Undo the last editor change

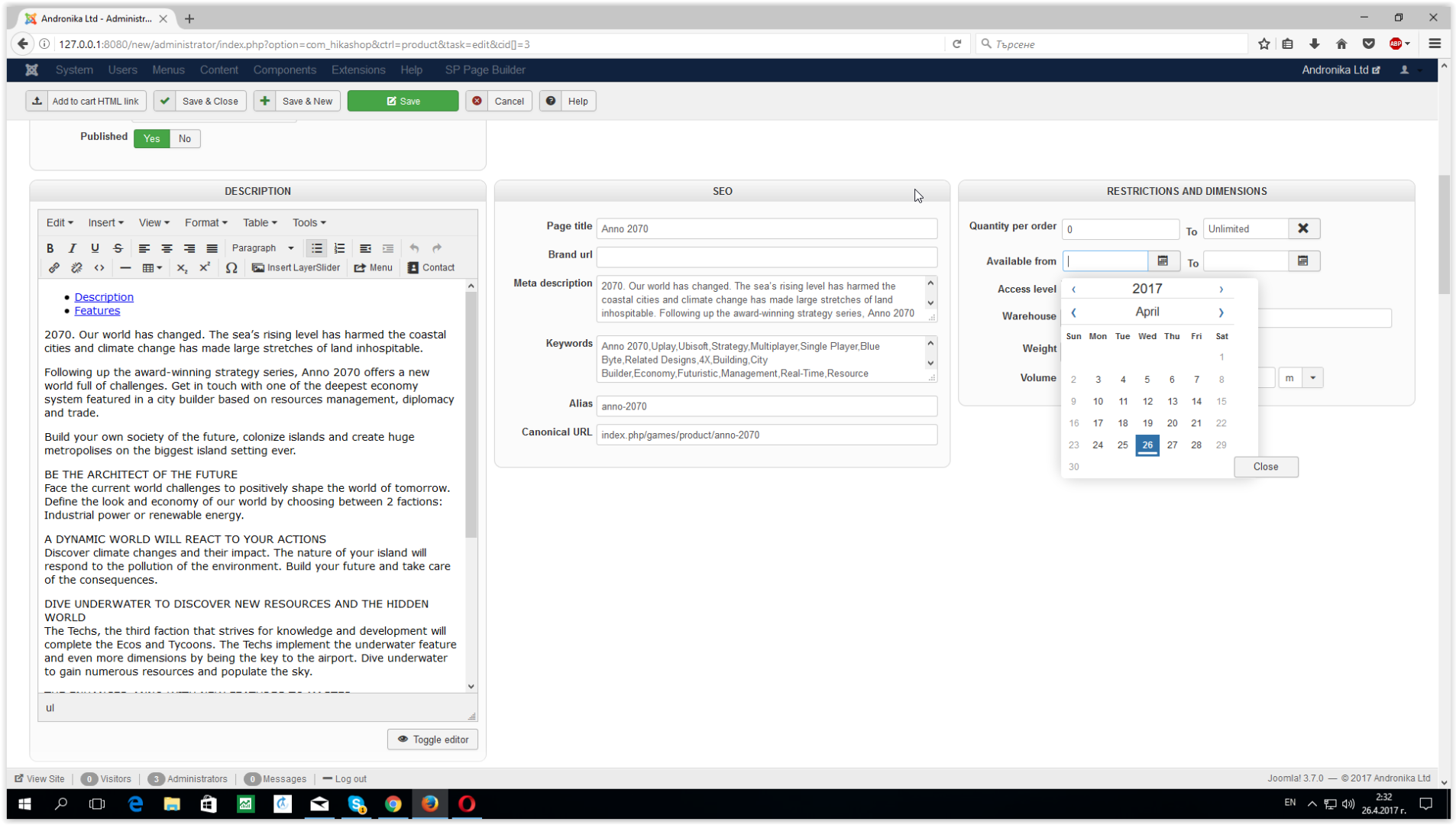click(414, 248)
